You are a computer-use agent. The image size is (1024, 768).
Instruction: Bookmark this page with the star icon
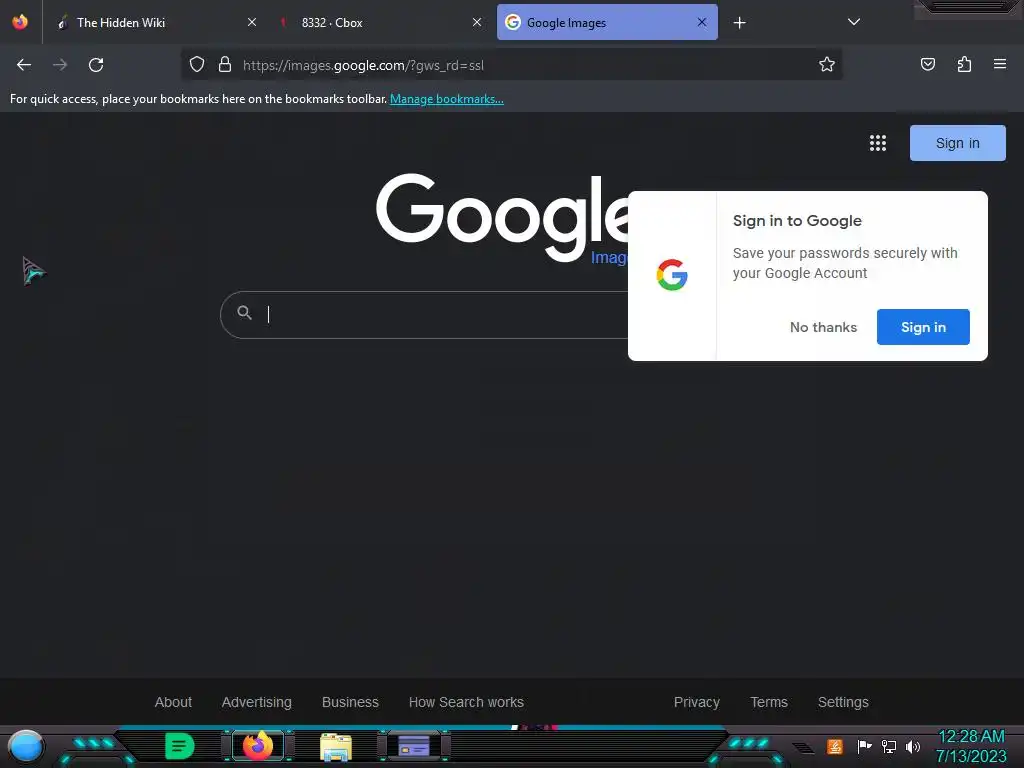click(x=827, y=65)
